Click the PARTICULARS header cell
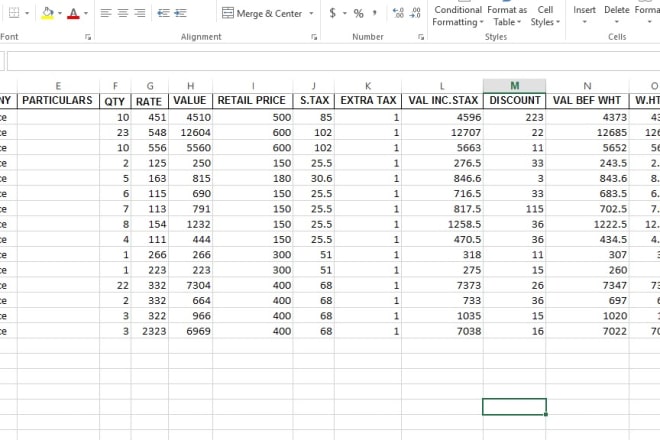The height and width of the screenshot is (440, 660). pyautogui.click(x=58, y=101)
